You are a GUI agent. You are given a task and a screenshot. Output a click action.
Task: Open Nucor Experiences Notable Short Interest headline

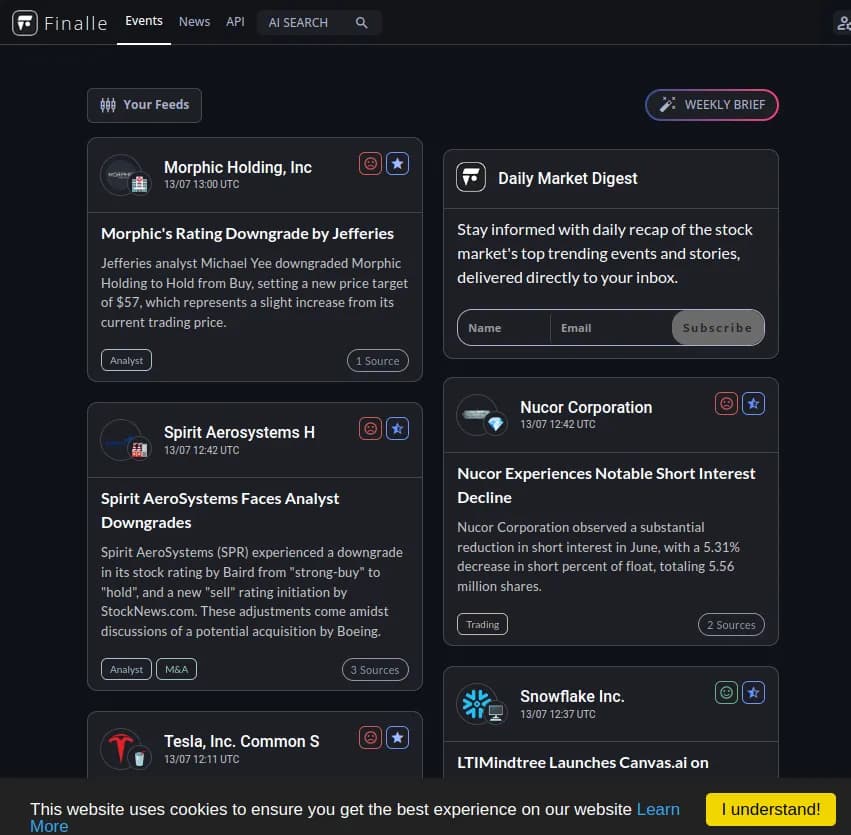[x=606, y=485]
